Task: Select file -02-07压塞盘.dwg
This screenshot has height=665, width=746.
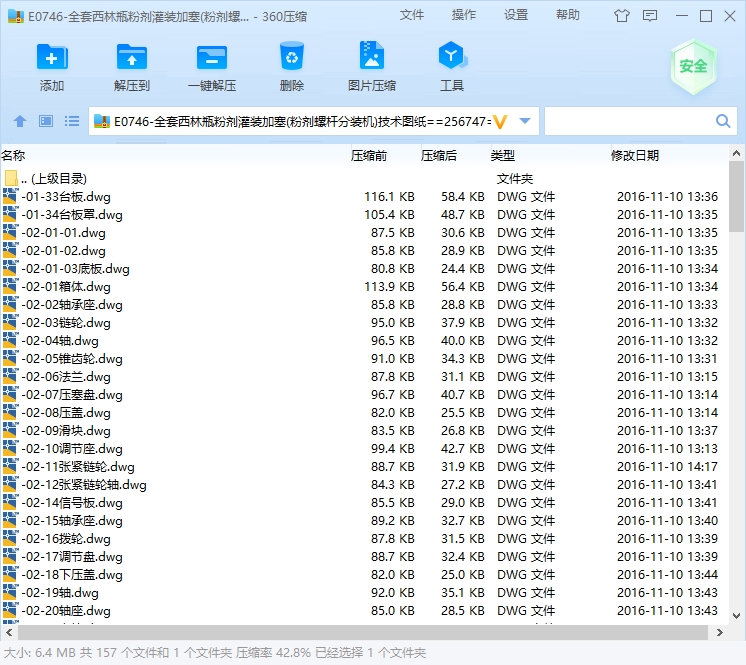Action: coord(72,395)
